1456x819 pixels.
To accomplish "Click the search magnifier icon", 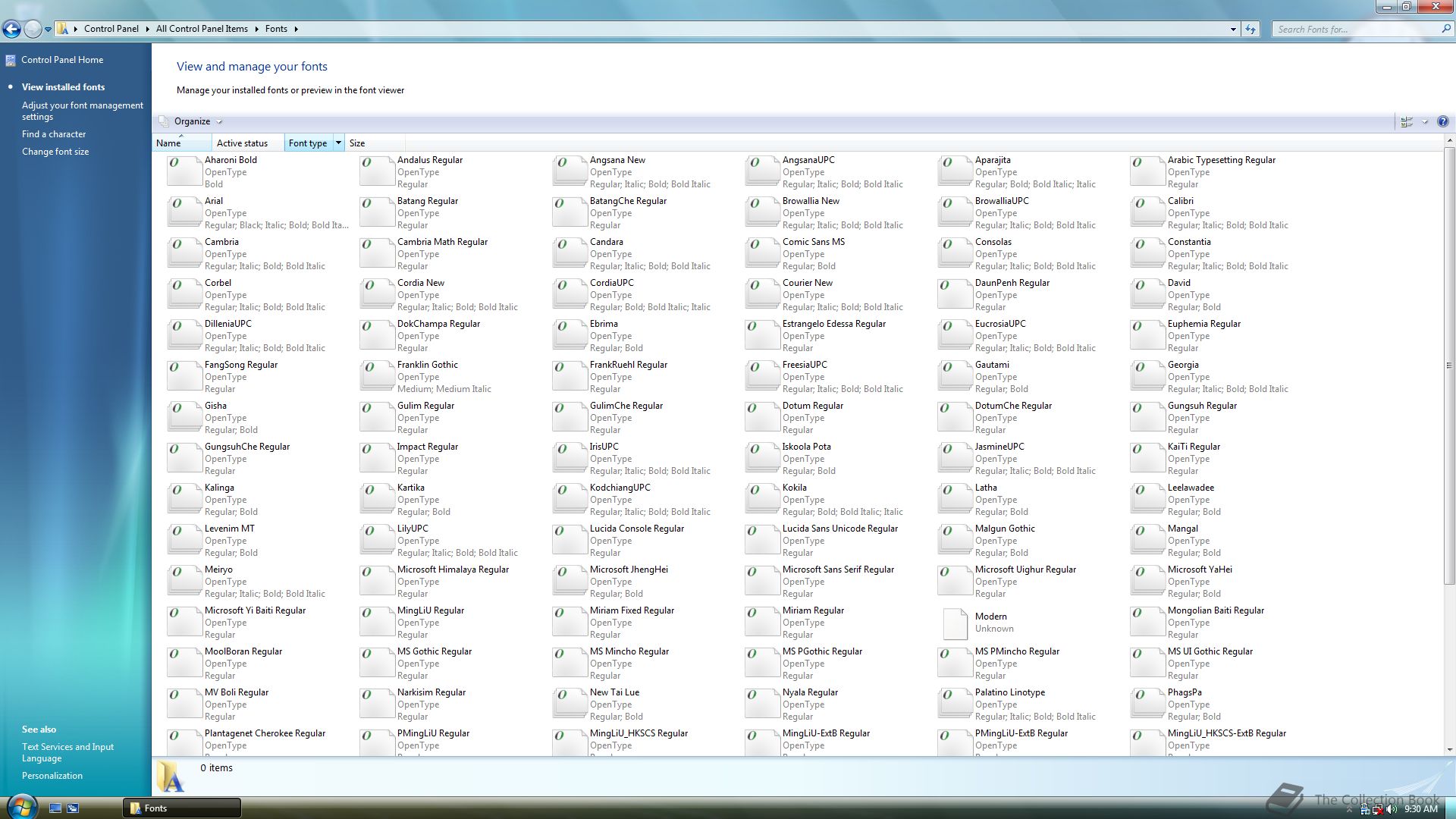I will (x=1445, y=29).
